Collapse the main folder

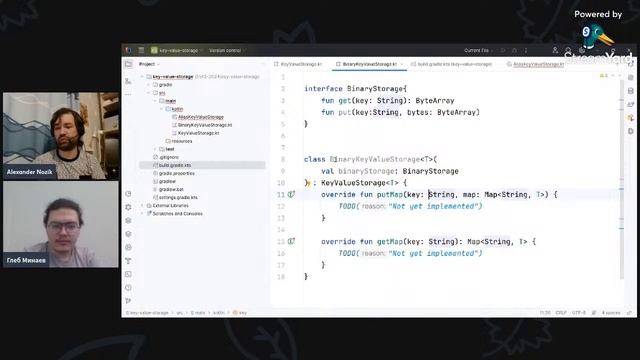155,101
